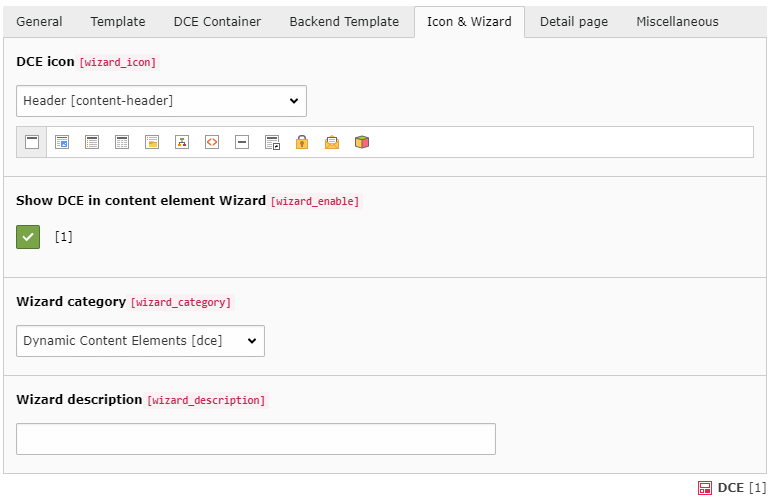Switch to the Miscellaneous tab
This screenshot has height=499, width=772.
pos(677,22)
